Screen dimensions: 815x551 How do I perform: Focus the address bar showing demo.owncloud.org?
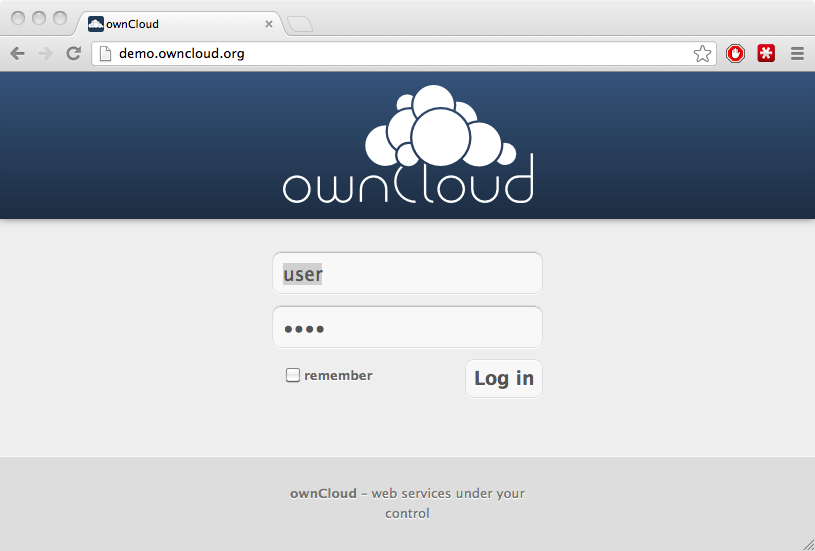click(x=400, y=54)
